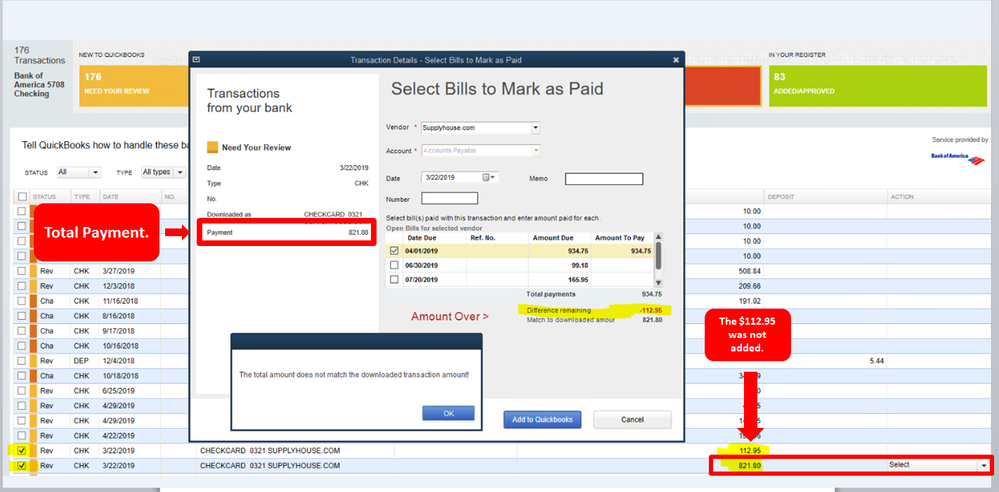Click CHECKCARD 0321 SUPPLYHOUSE.COM in 112.95 row
This screenshot has height=492, width=999.
(x=270, y=451)
